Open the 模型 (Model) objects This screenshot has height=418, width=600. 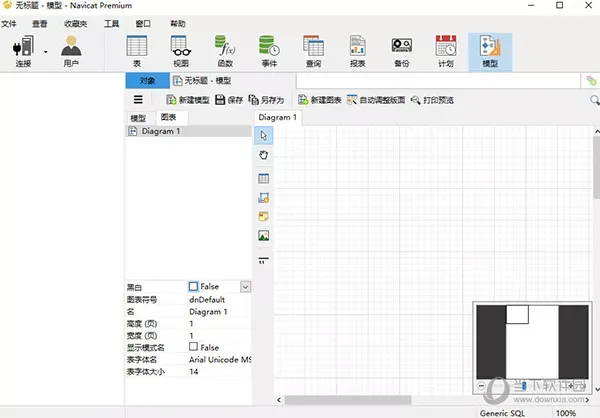point(490,52)
